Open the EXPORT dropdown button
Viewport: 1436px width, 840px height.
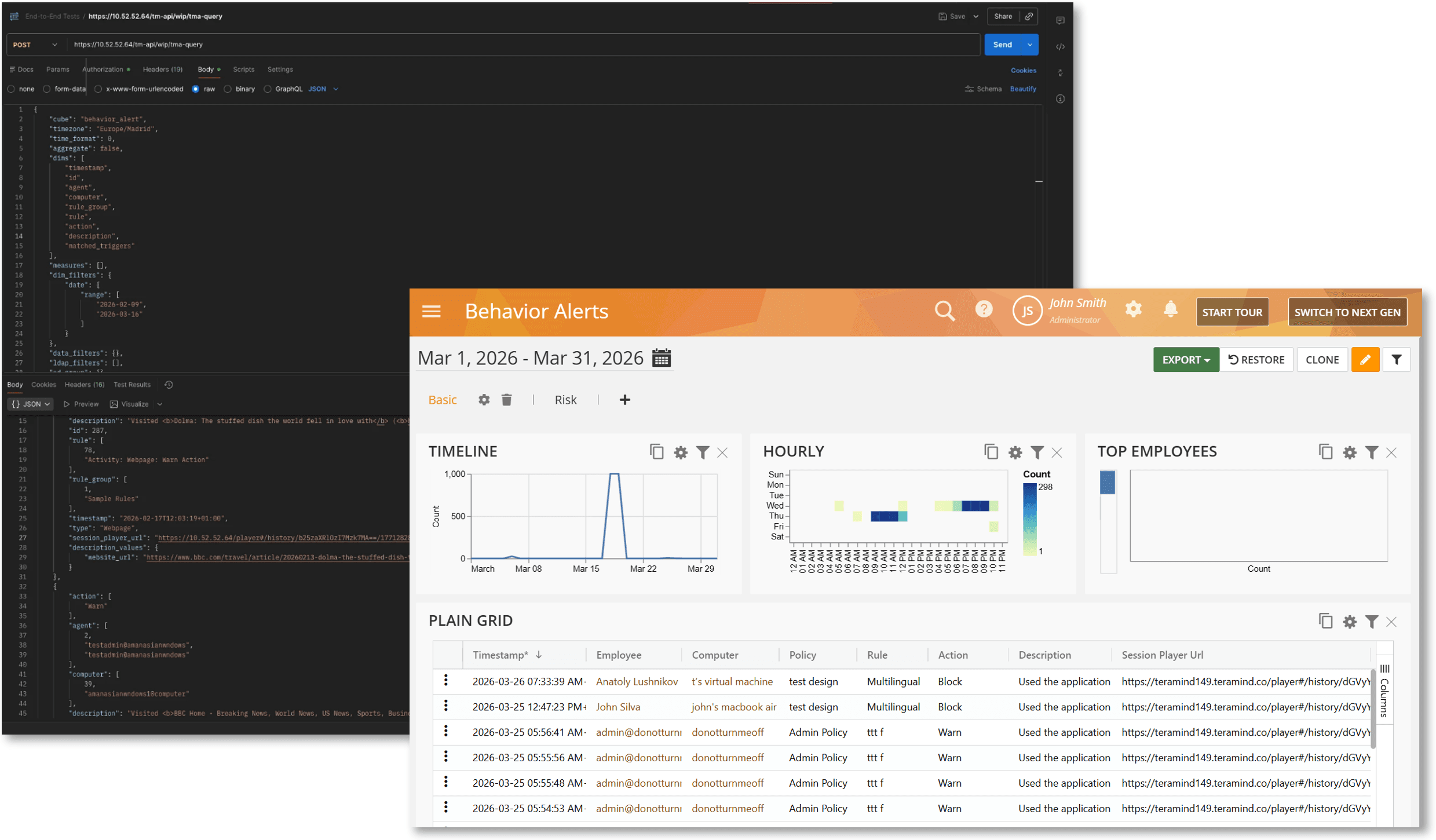pos(1185,360)
